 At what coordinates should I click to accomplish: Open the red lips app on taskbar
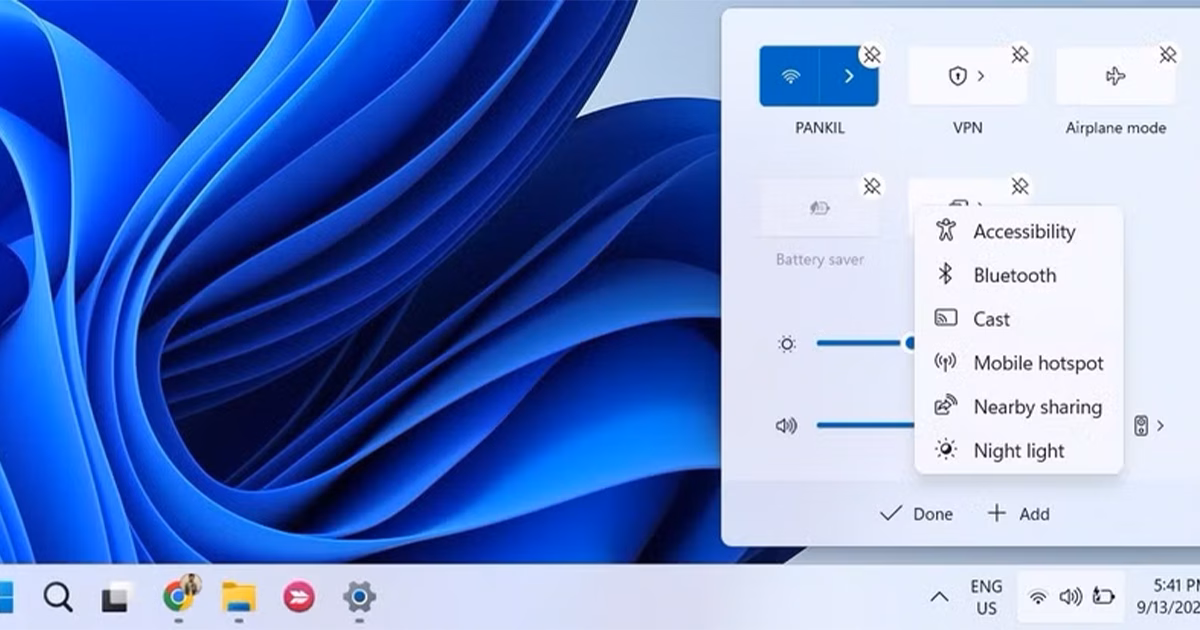pos(298,598)
